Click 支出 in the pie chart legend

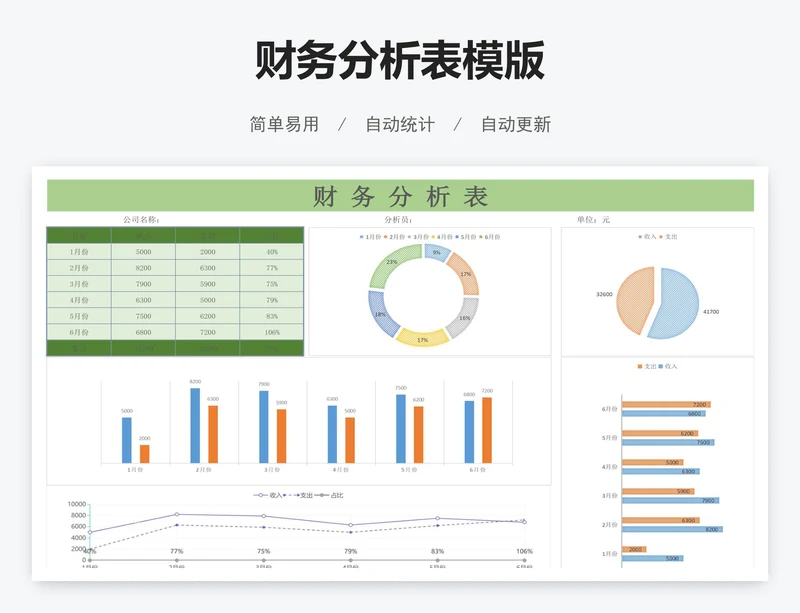[668, 237]
